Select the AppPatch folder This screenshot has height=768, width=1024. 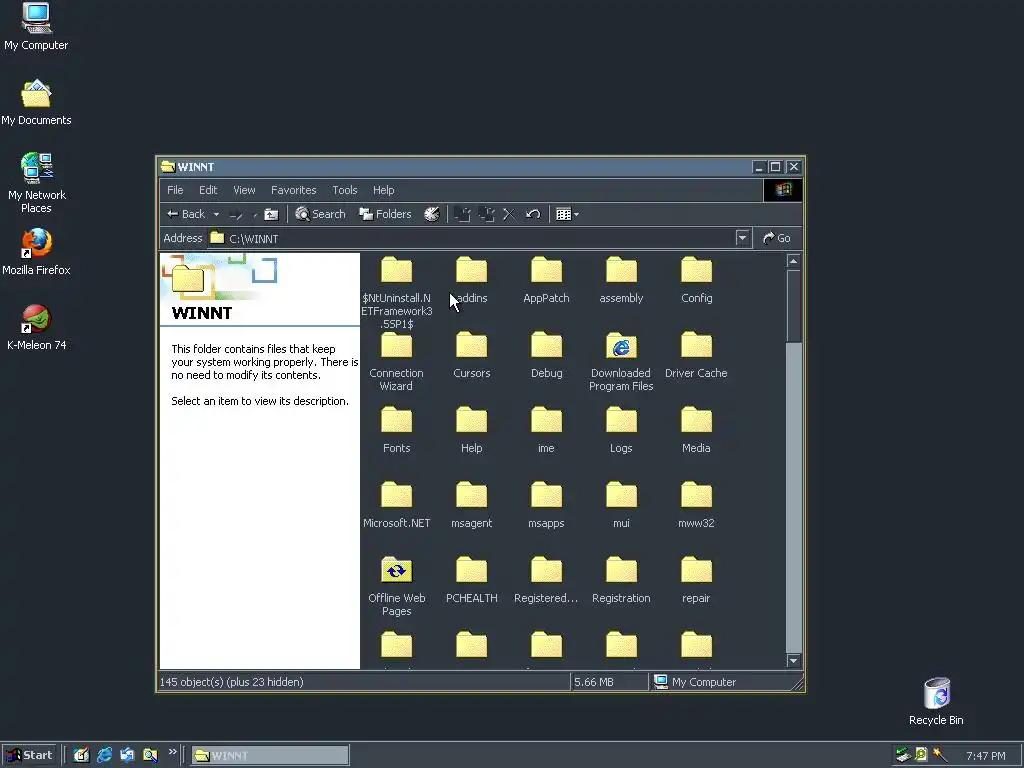pos(547,281)
